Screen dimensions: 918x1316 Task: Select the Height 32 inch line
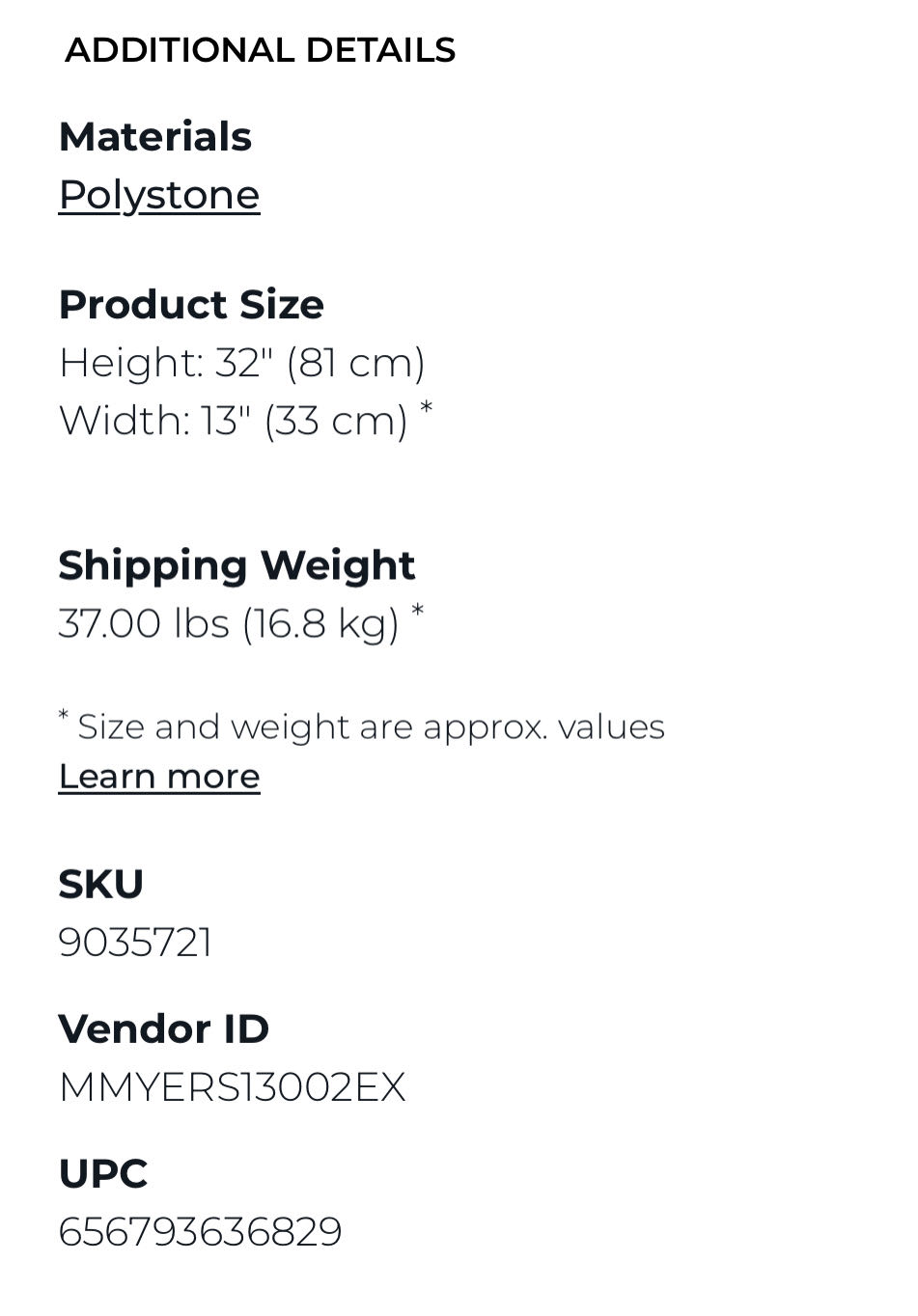tap(241, 364)
